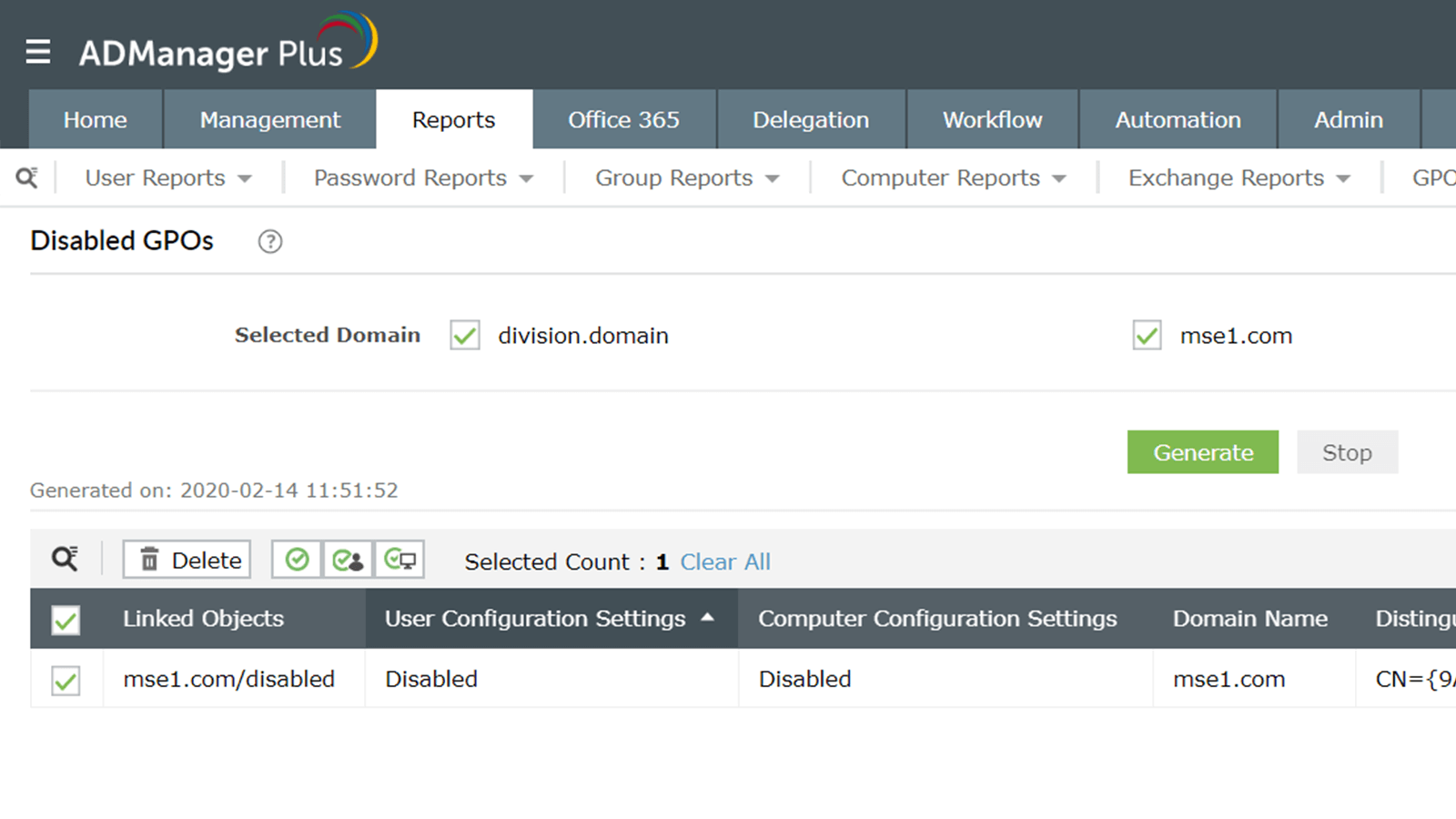Click the ADManager Plus logo
The height and width of the screenshot is (819, 1456).
(x=227, y=44)
